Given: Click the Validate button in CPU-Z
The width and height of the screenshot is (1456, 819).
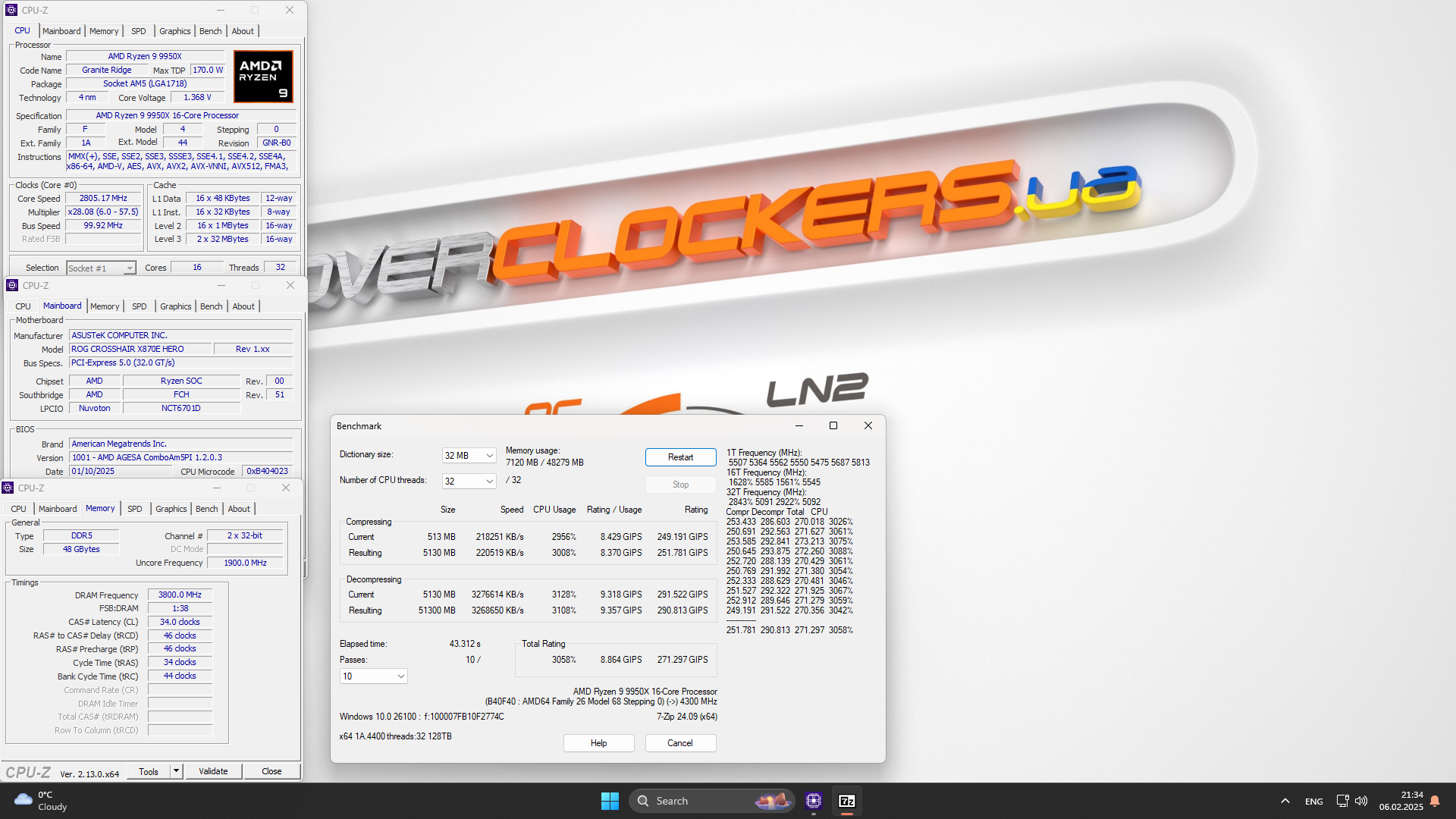Looking at the screenshot, I should 213,771.
